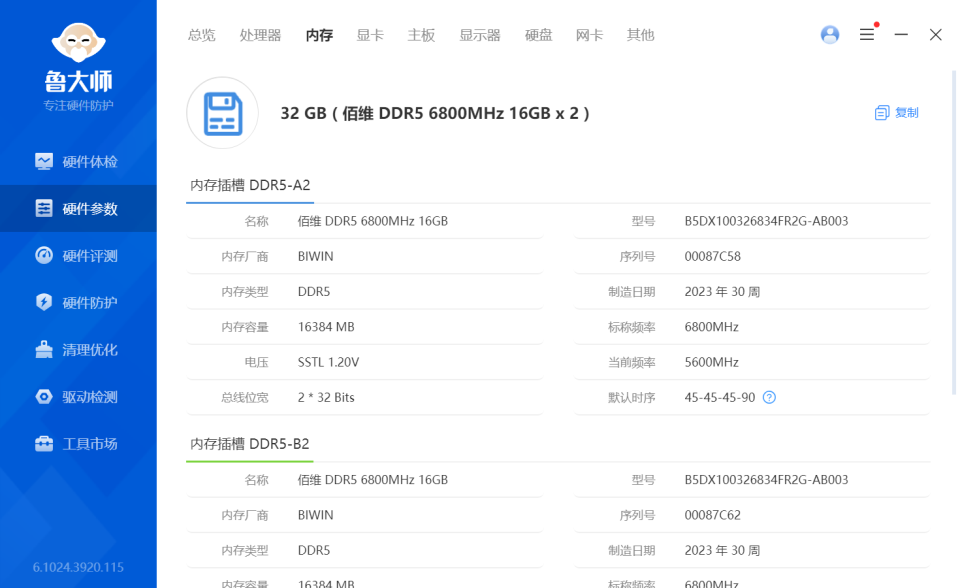Viewport: 960px width, 588px height.
Task: Open the 其他 tab
Action: (x=640, y=35)
